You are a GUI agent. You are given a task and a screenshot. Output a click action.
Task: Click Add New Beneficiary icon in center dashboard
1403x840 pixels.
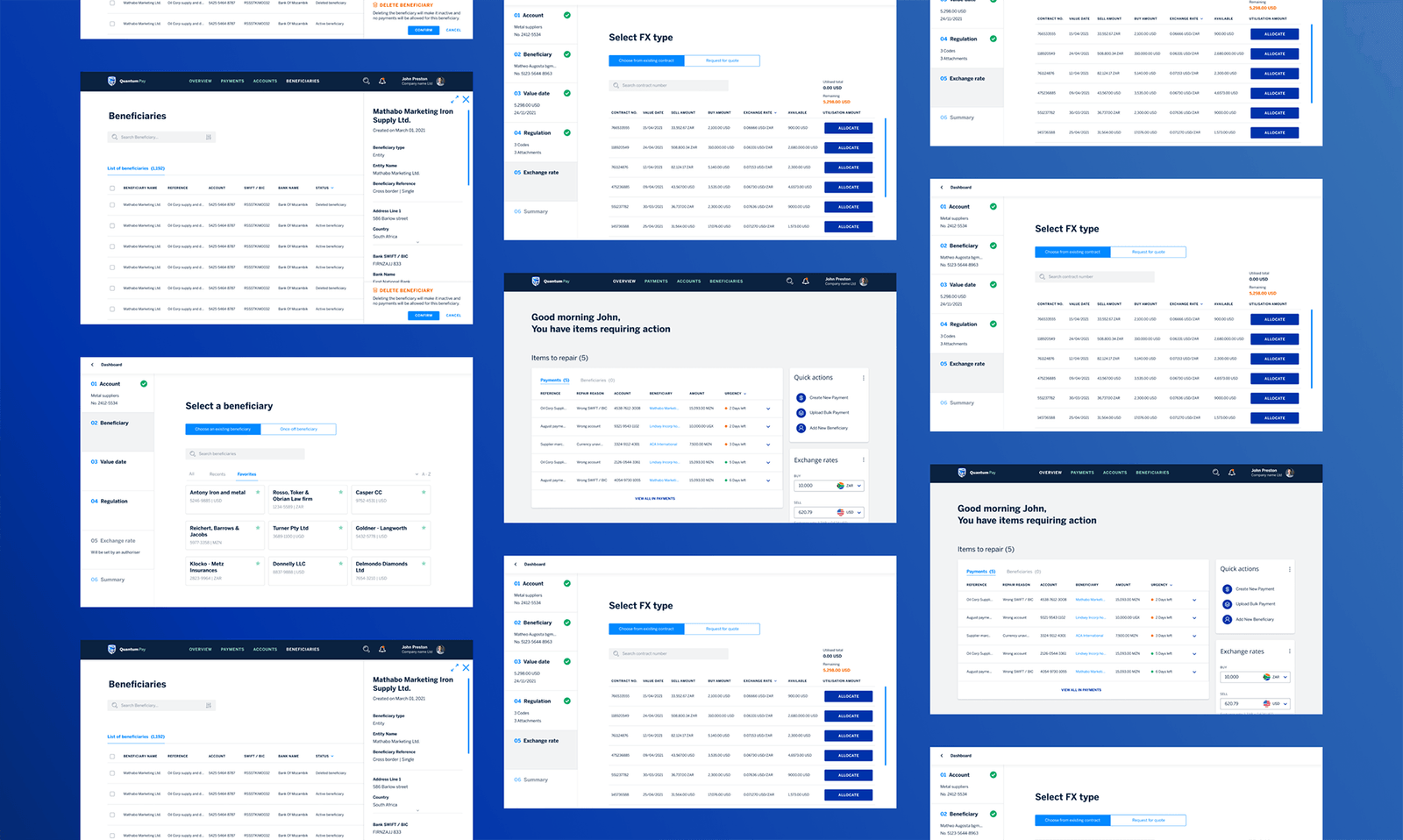coord(801,428)
